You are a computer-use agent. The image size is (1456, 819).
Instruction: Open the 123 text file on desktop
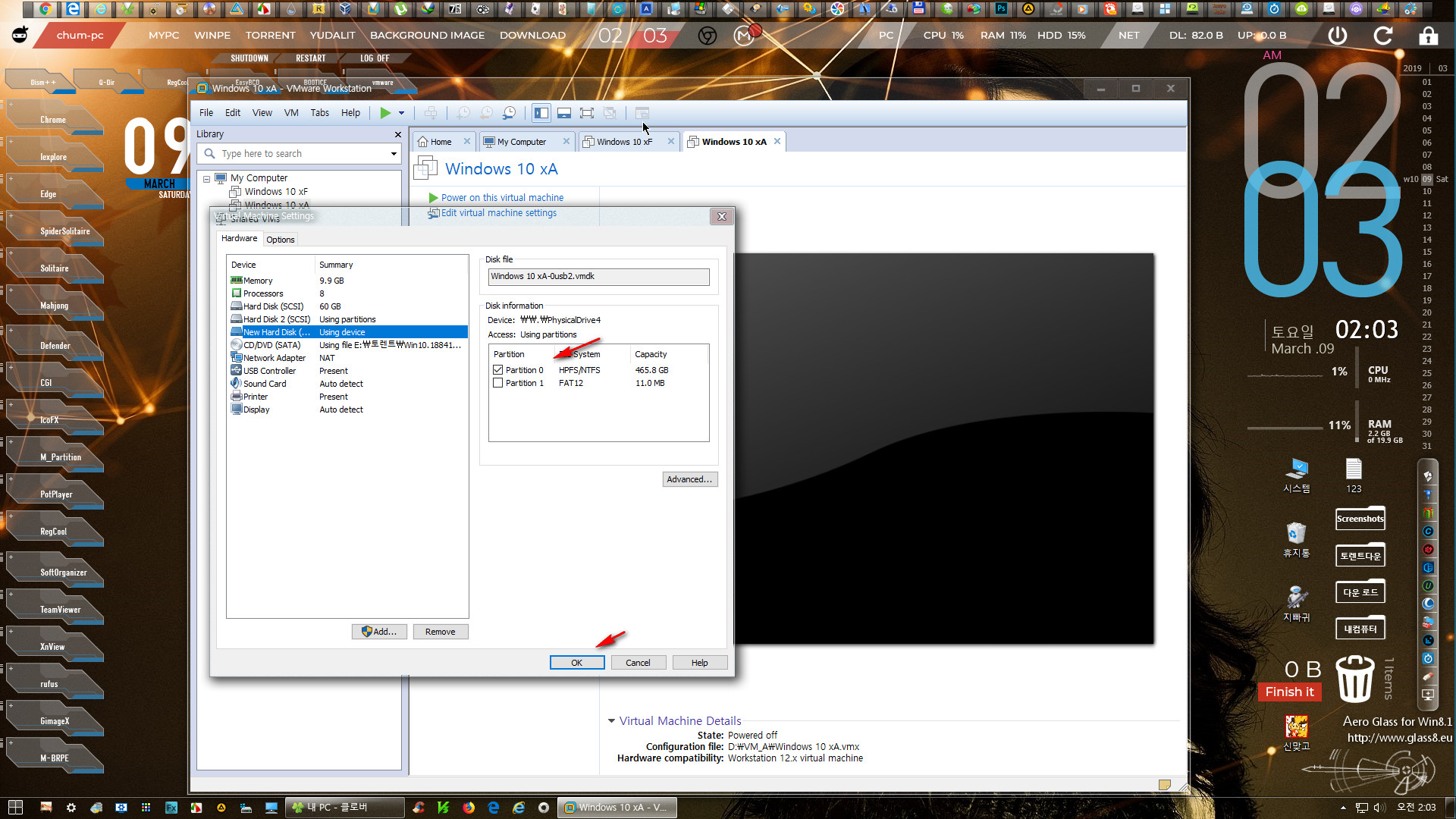1354,476
